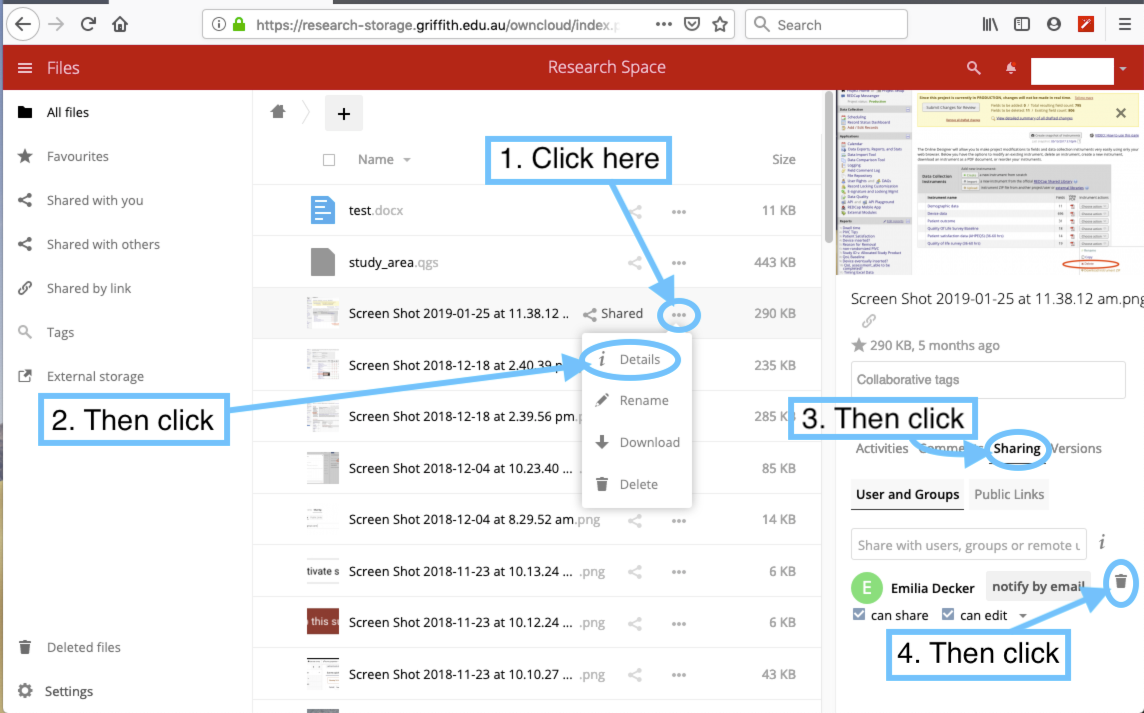Open the user account dropdown arrow

pos(1124,69)
